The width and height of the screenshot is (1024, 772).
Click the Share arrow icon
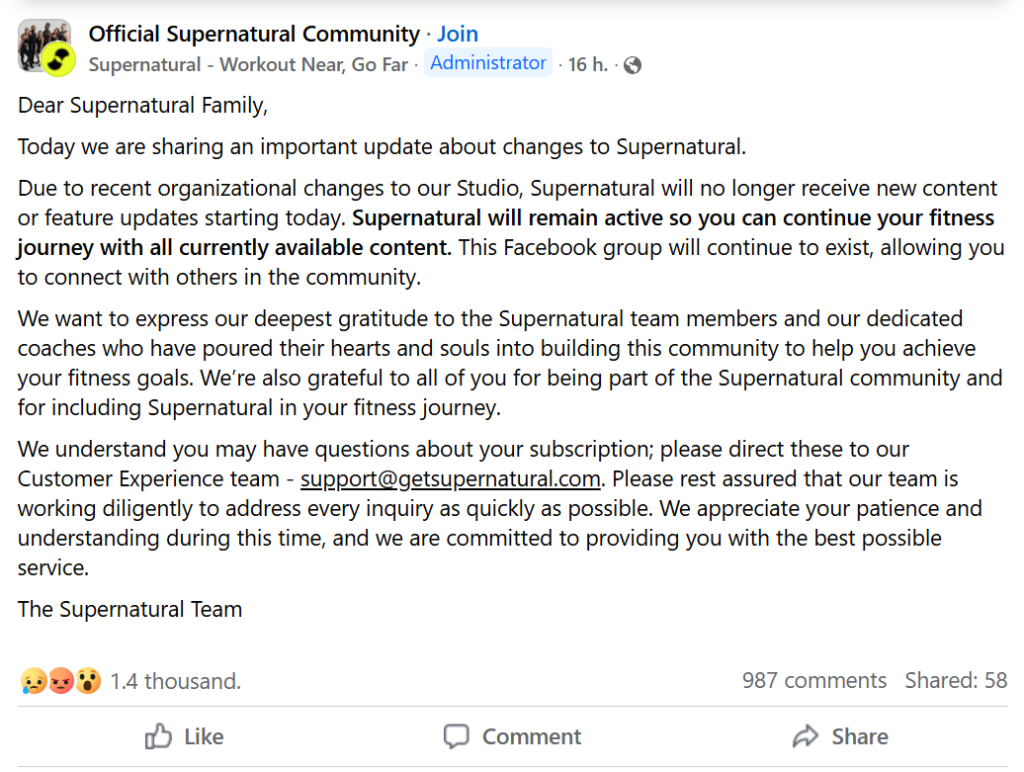pos(805,737)
